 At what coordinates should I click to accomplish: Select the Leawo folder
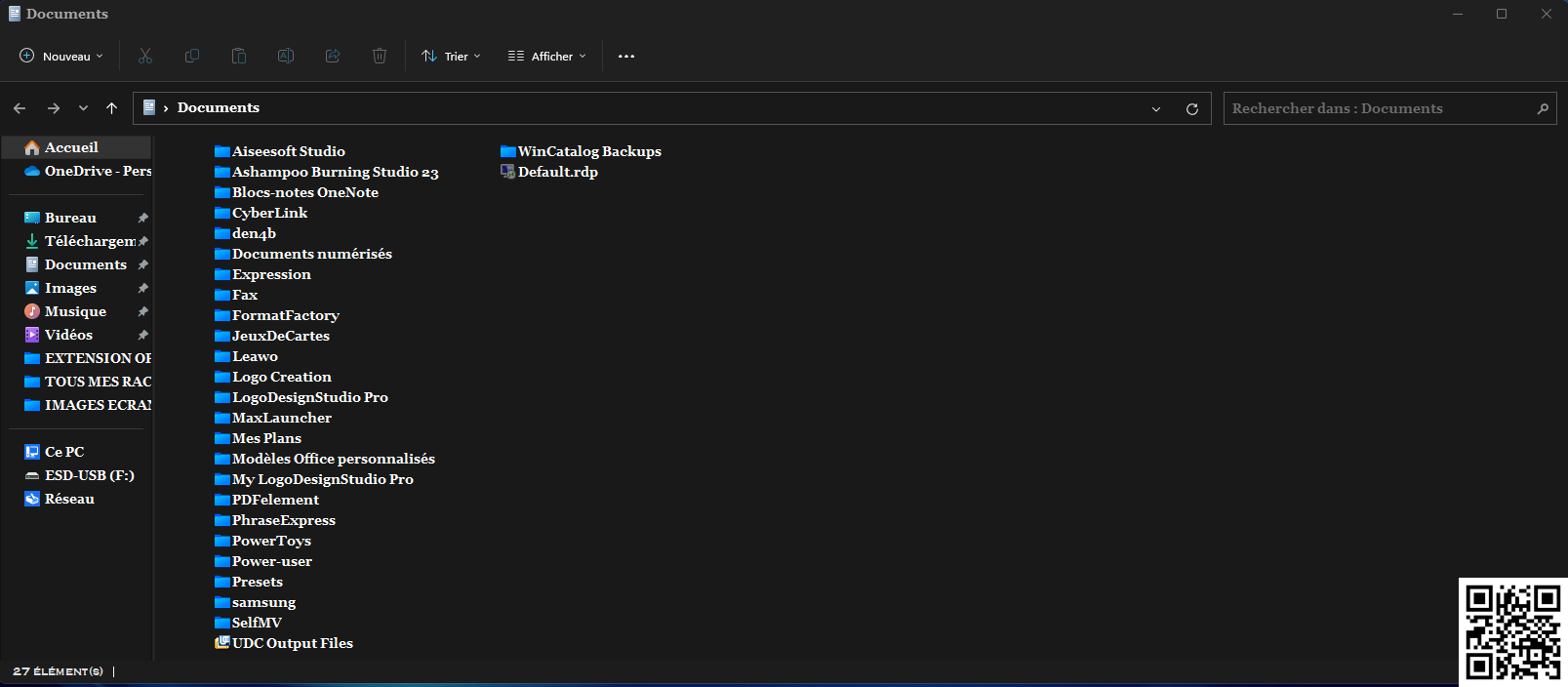coord(246,356)
